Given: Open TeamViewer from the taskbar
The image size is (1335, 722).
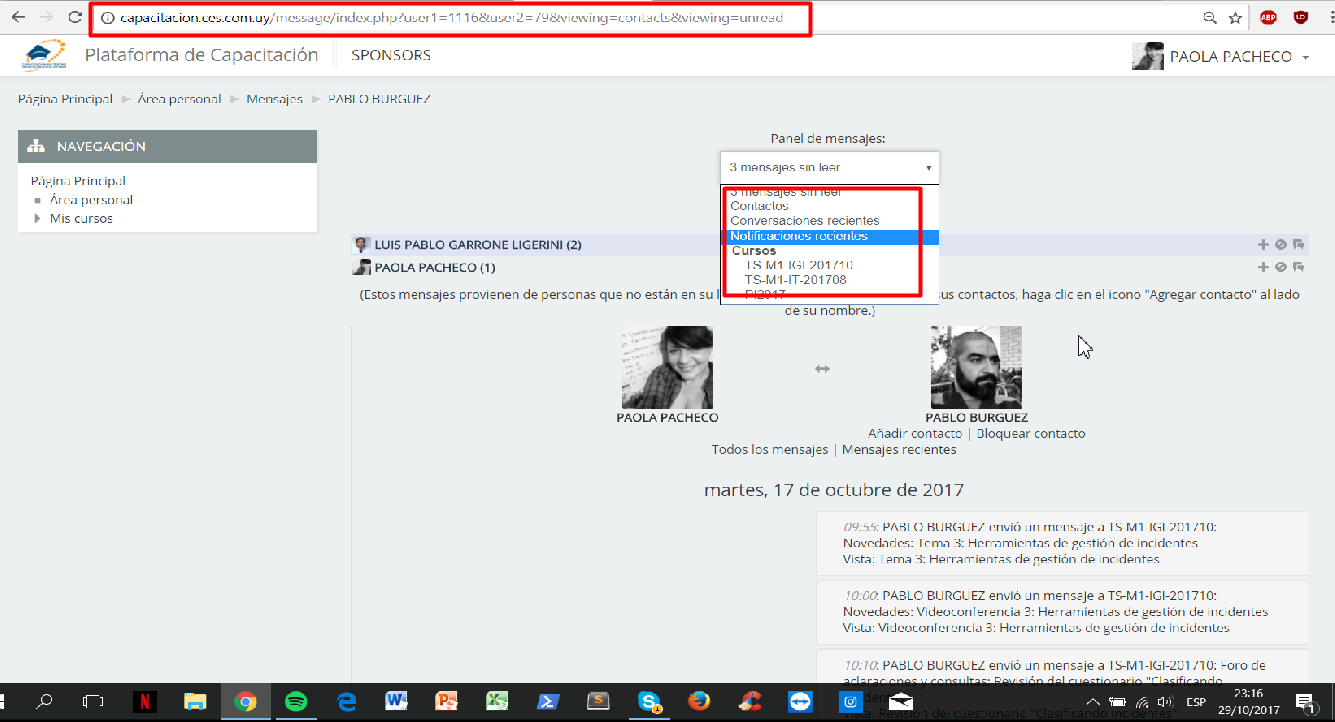Looking at the screenshot, I should (800, 701).
